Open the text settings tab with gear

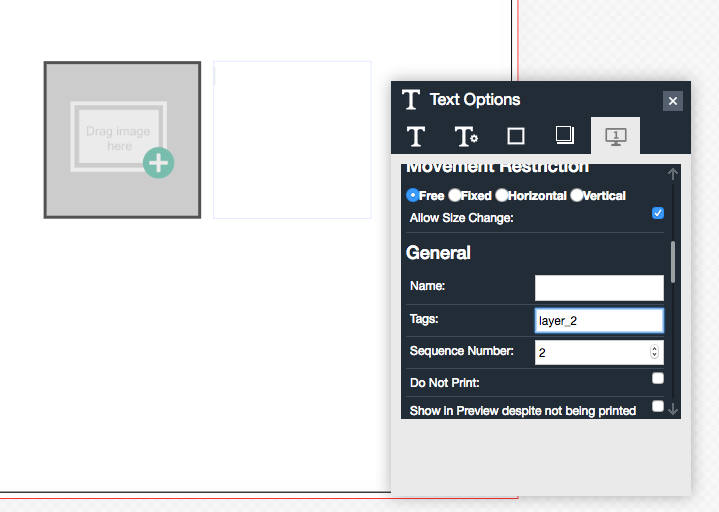point(466,136)
